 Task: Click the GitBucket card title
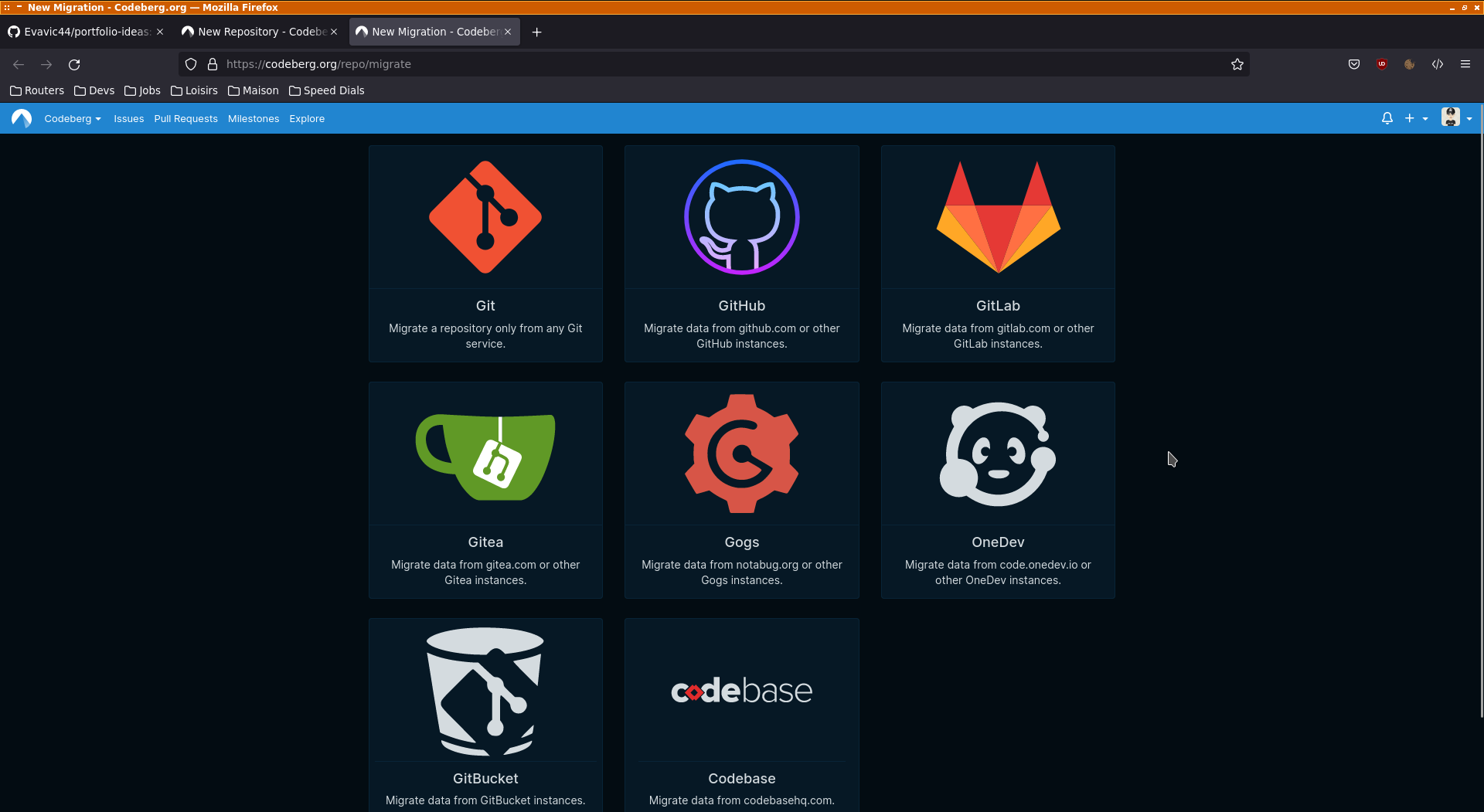pos(485,779)
